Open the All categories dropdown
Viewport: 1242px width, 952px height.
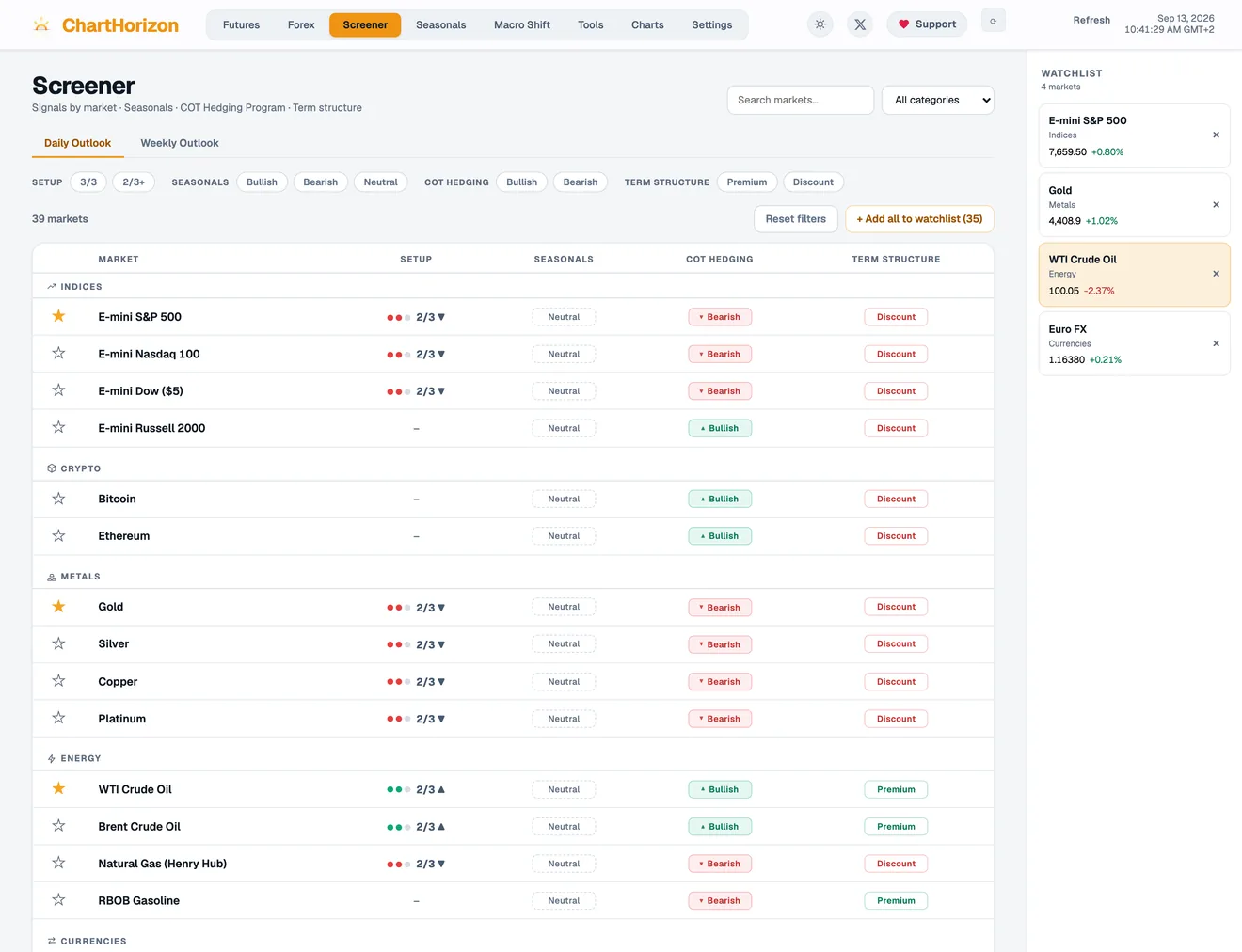938,101
